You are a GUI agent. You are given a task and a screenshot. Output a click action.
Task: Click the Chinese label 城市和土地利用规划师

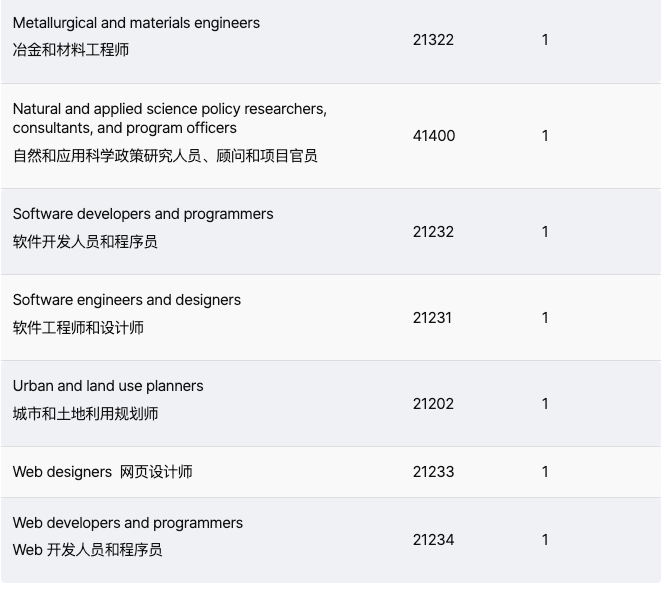coord(85,414)
